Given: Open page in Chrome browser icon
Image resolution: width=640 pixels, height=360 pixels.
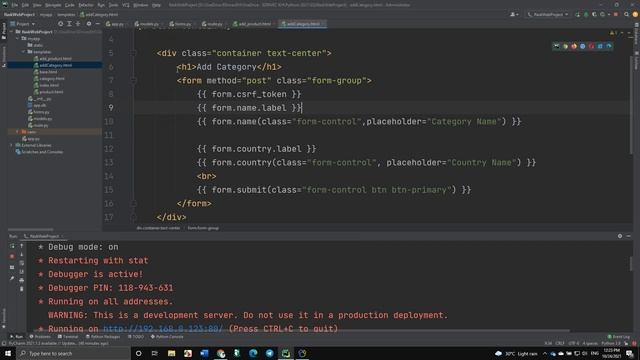Looking at the screenshot, I should (565, 46).
